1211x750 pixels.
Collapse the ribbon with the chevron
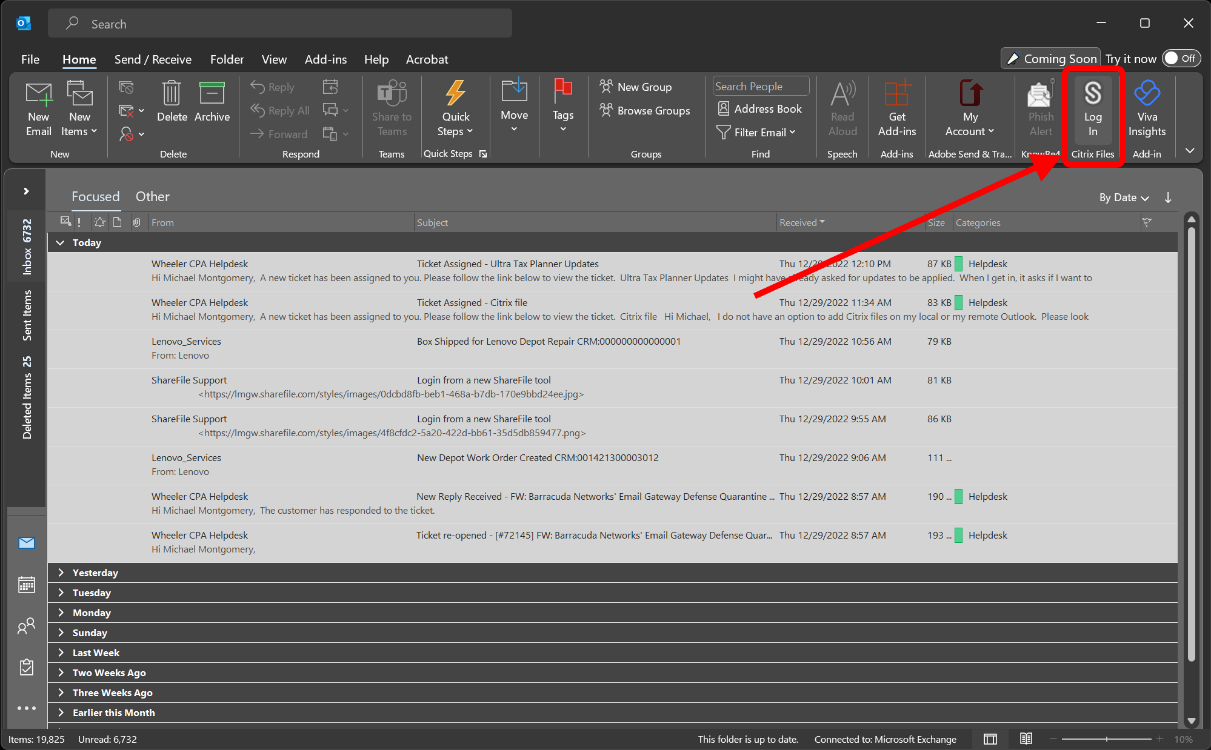point(1190,151)
